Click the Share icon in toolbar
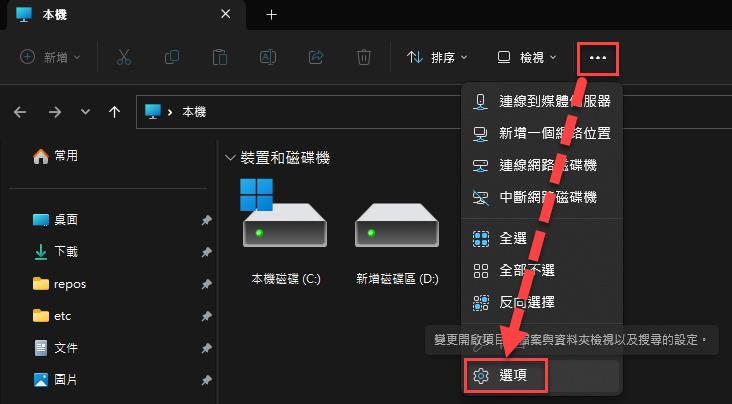 click(x=317, y=57)
